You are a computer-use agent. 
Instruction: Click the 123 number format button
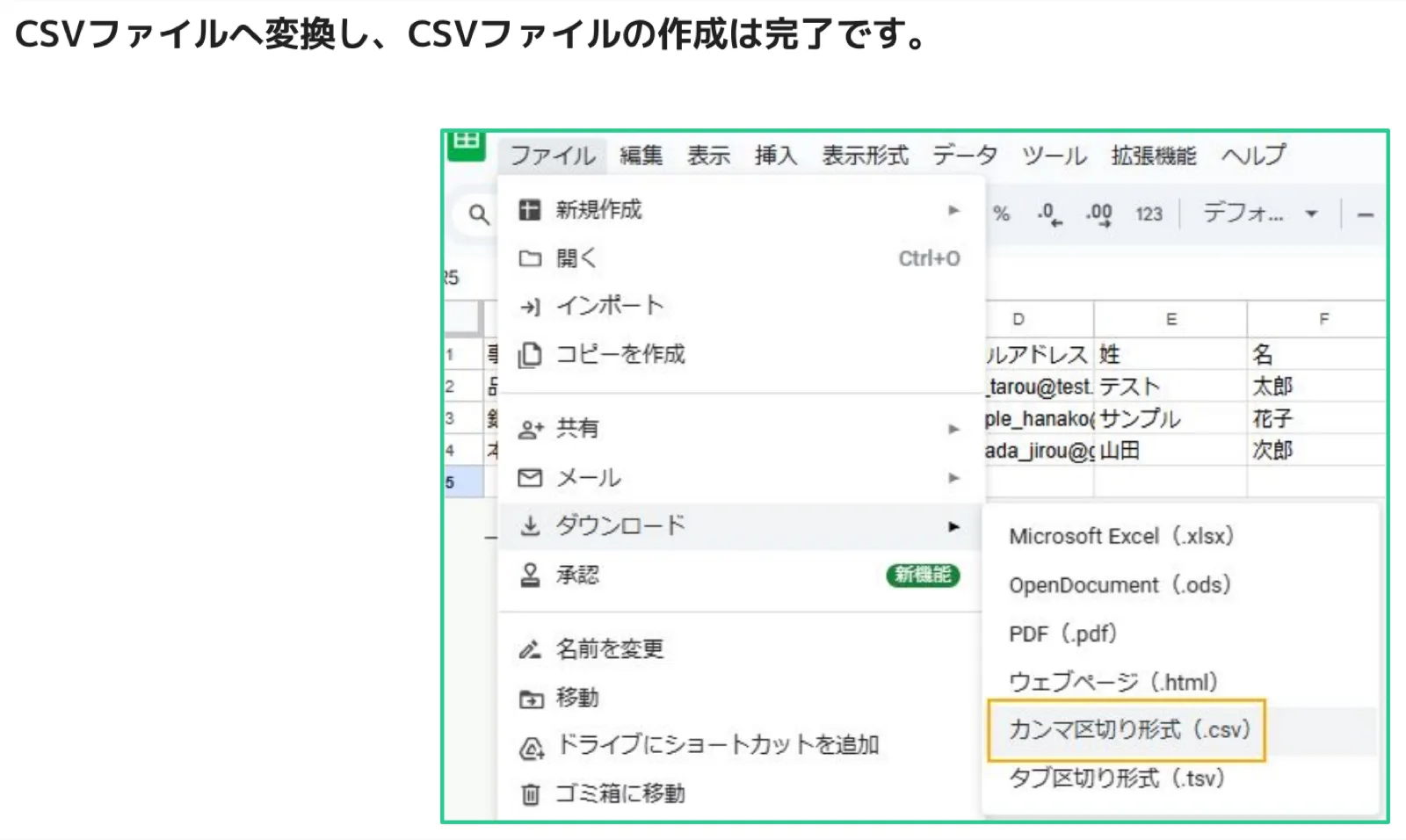pos(1149,214)
